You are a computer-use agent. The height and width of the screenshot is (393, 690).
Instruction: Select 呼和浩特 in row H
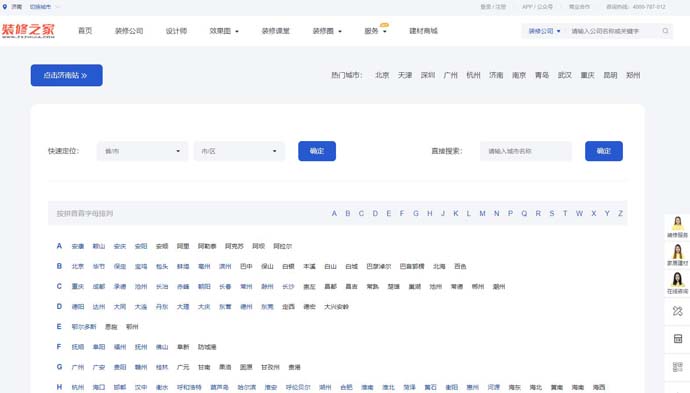click(189, 387)
